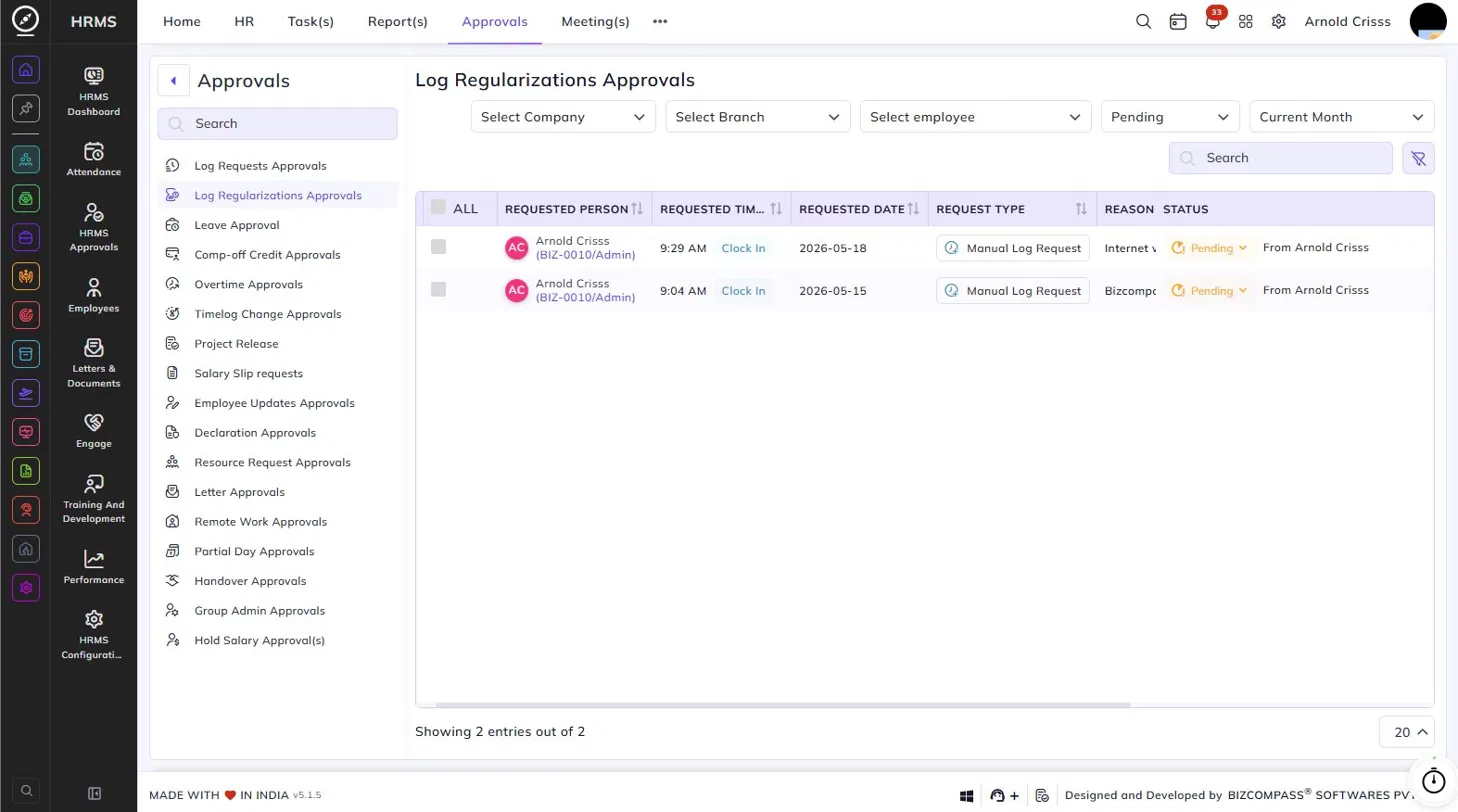Open the Pending status filter dropdown
The width and height of the screenshot is (1458, 812).
point(1170,117)
